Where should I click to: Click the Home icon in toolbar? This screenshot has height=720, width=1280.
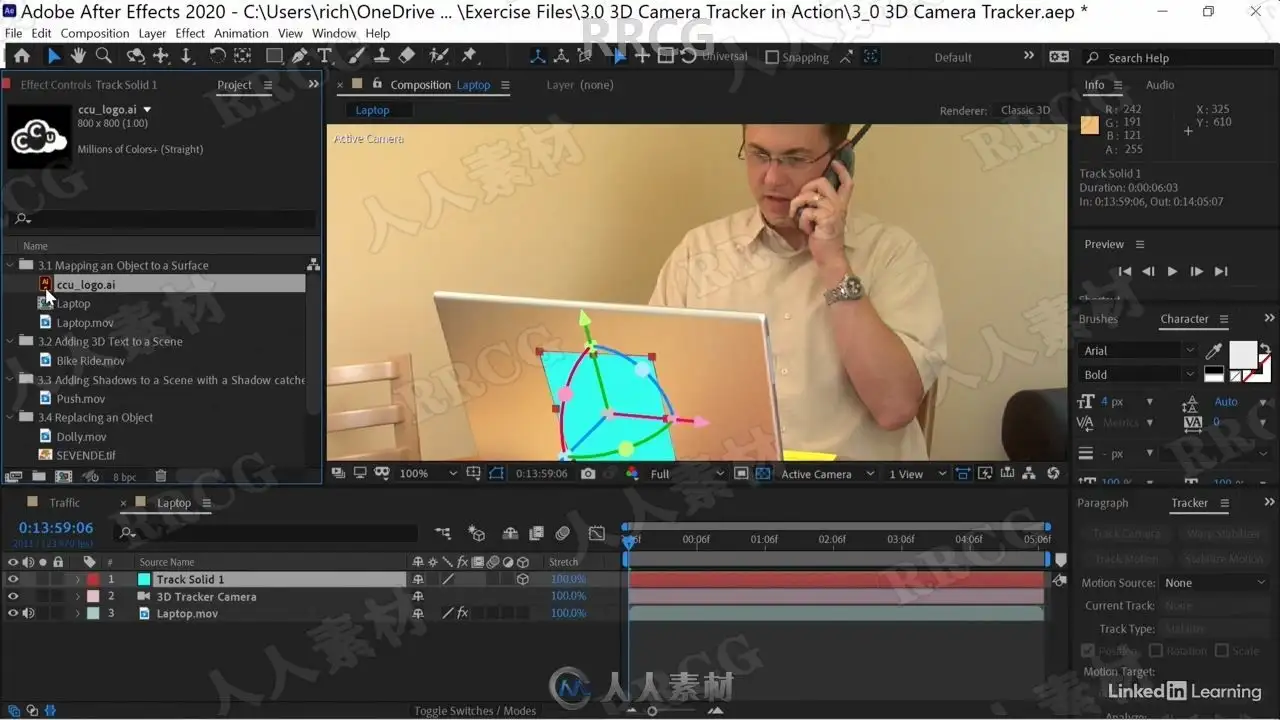pos(22,56)
